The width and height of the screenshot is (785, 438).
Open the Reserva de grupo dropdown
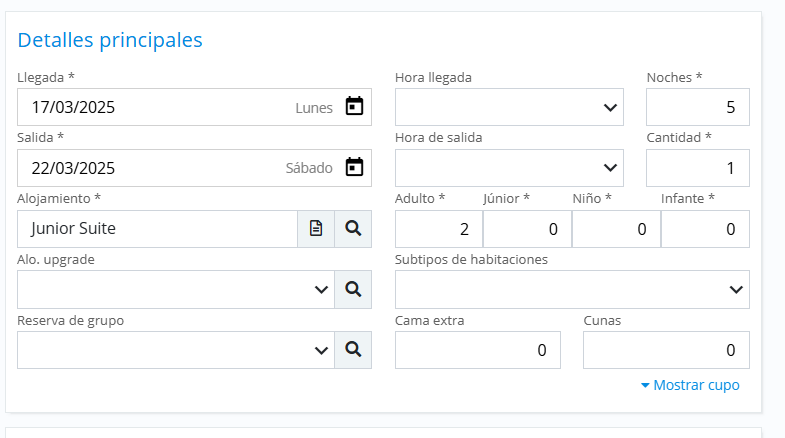pos(176,350)
